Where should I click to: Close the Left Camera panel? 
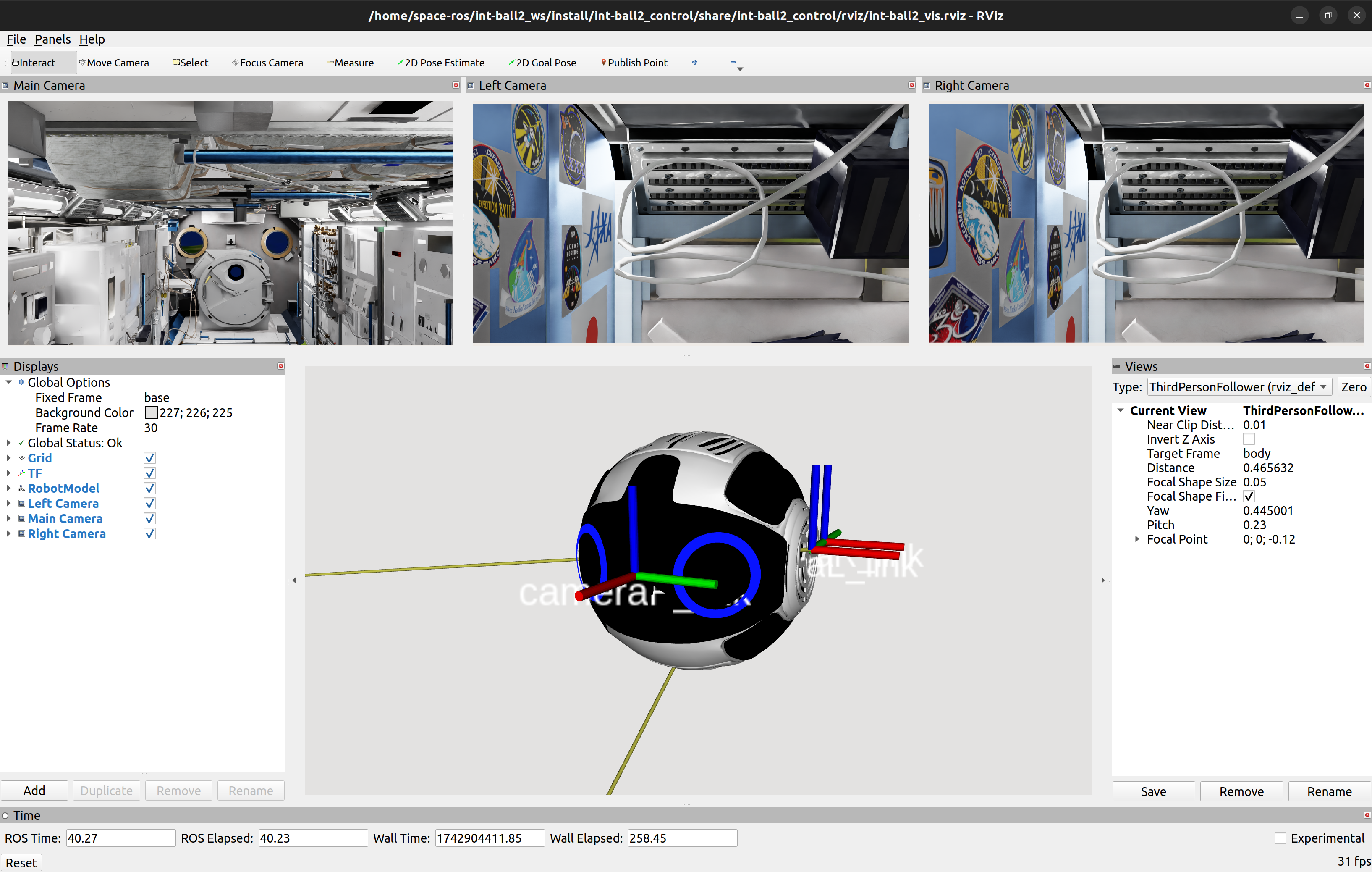[x=911, y=85]
